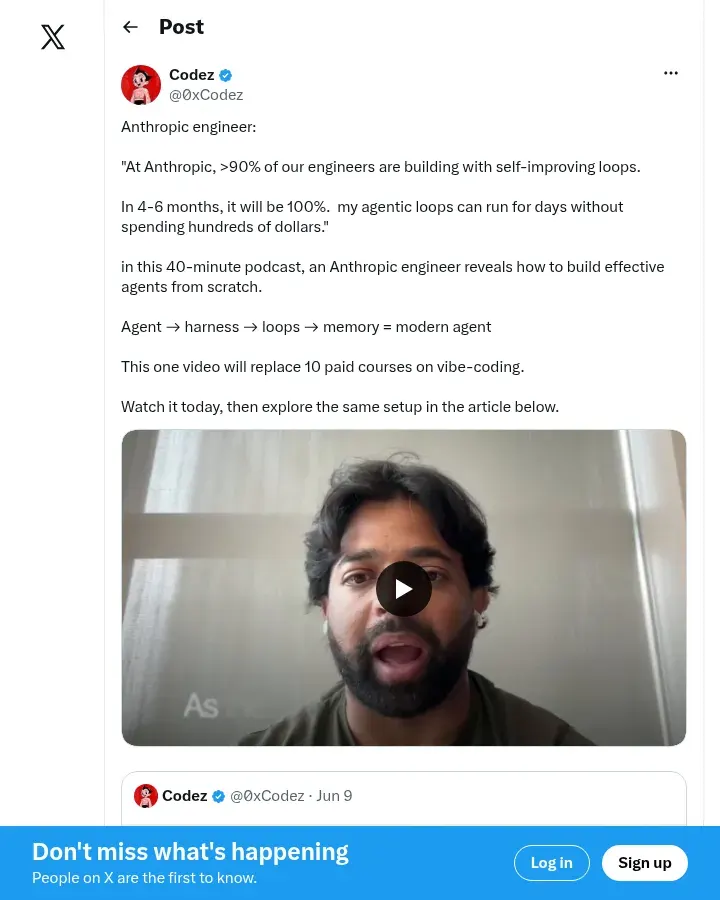Viewport: 720px width, 900px height.
Task: Click the @0xCodez handle in quoted post
Action: (x=267, y=796)
